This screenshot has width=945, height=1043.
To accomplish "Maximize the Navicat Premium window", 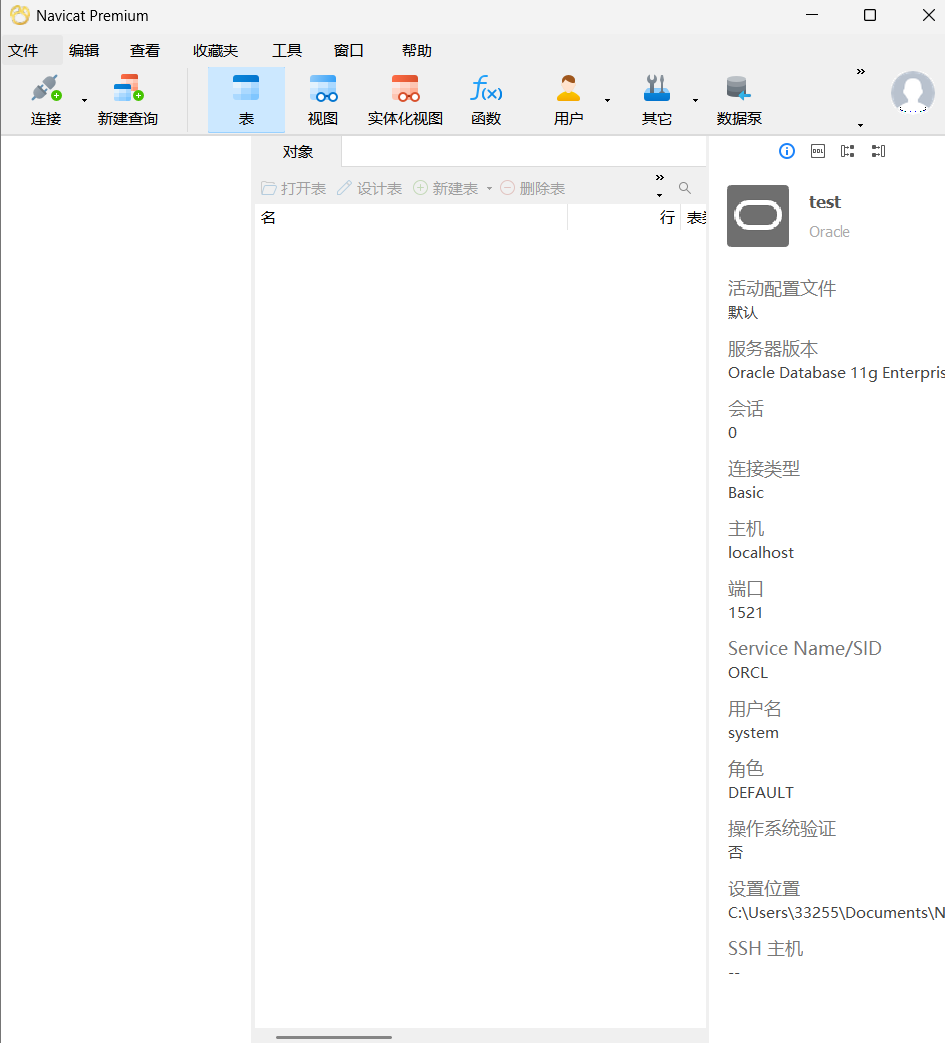I will pos(870,15).
